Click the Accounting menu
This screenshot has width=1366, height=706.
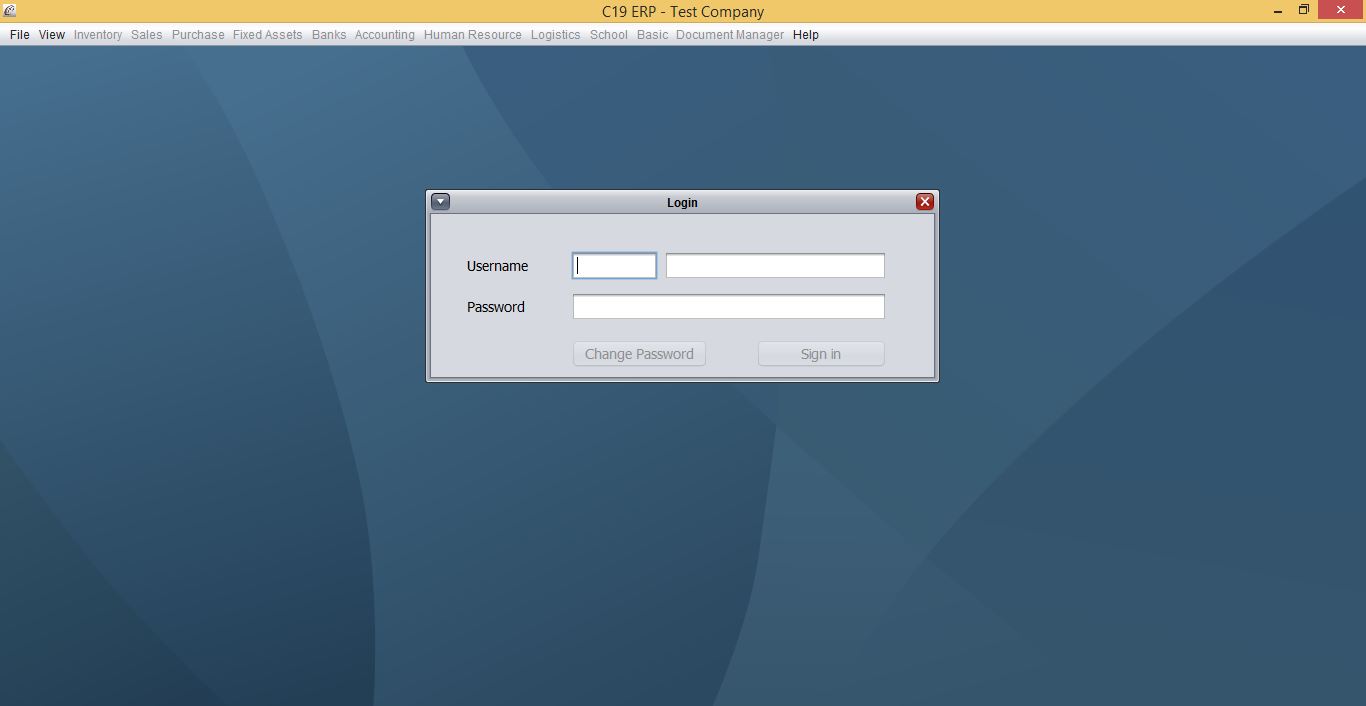click(x=384, y=35)
